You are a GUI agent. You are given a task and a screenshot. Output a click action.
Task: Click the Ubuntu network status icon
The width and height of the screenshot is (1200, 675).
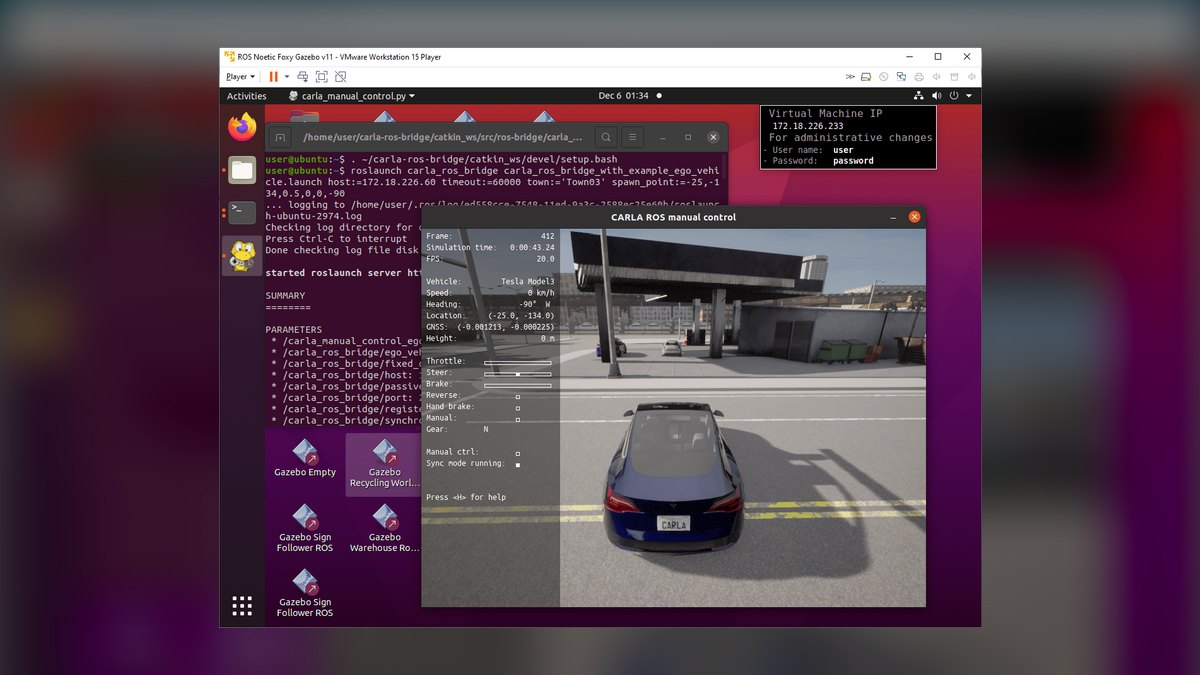[x=919, y=96]
